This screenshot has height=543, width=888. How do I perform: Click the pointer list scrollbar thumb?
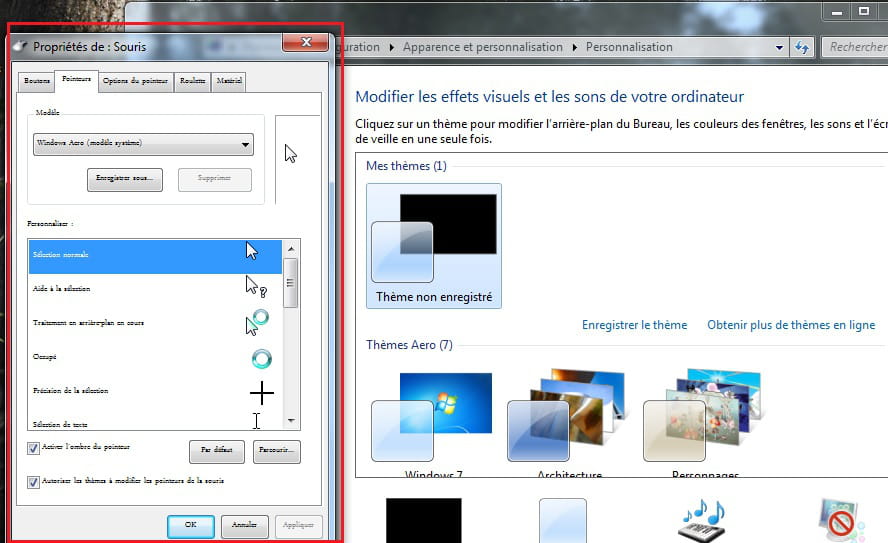291,283
